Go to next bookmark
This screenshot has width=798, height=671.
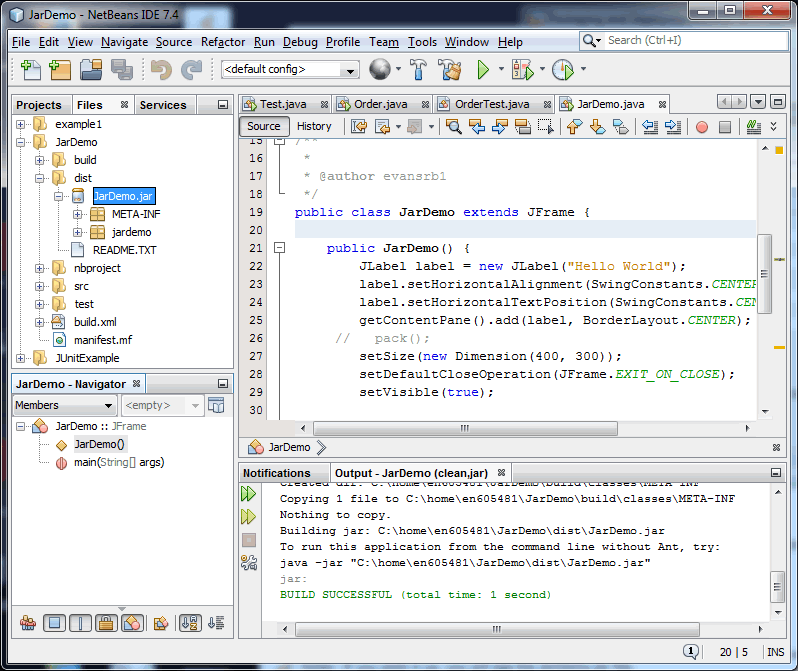597,126
